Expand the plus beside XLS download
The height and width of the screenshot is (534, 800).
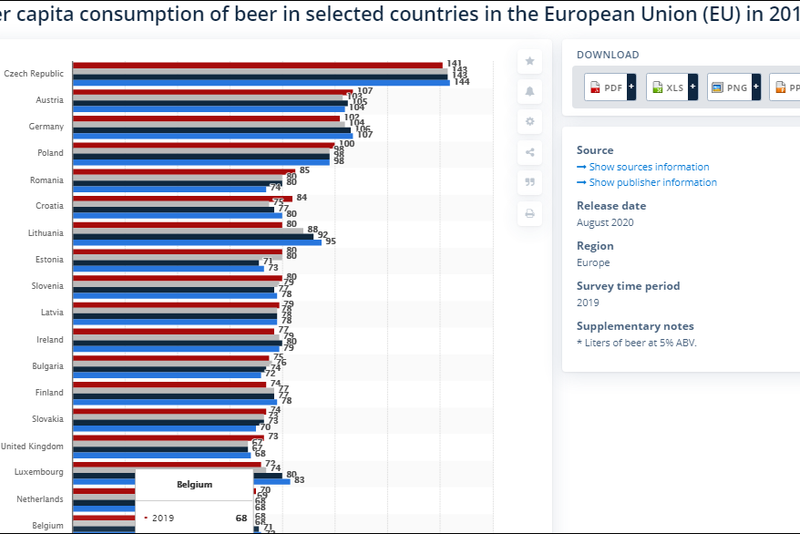tap(693, 88)
